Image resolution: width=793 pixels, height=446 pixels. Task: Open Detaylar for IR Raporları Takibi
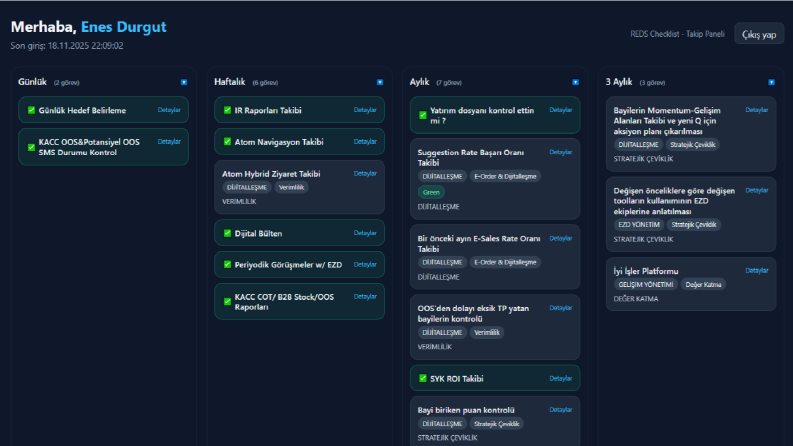(x=365, y=110)
